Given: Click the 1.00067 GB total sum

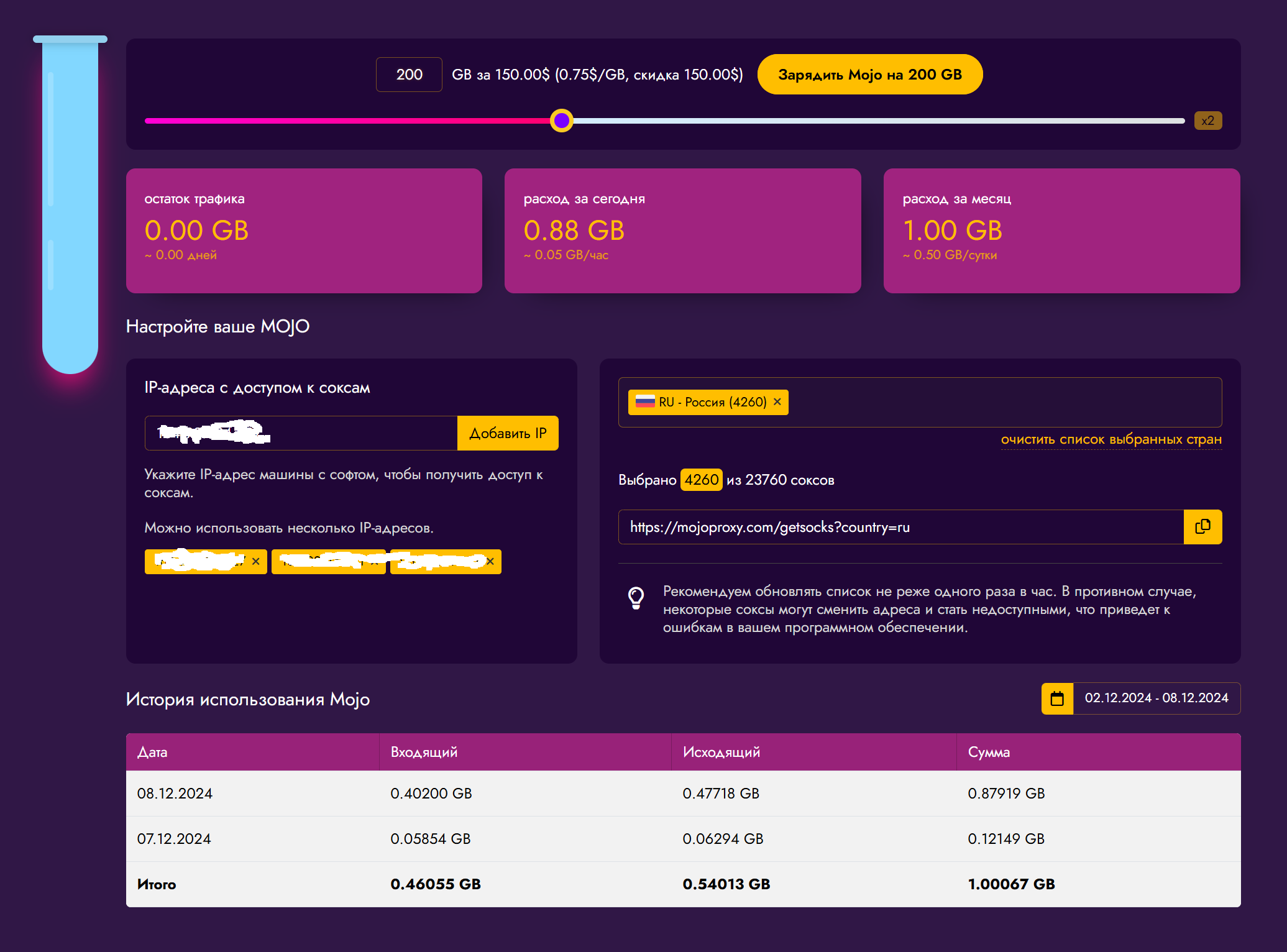Looking at the screenshot, I should [1011, 884].
